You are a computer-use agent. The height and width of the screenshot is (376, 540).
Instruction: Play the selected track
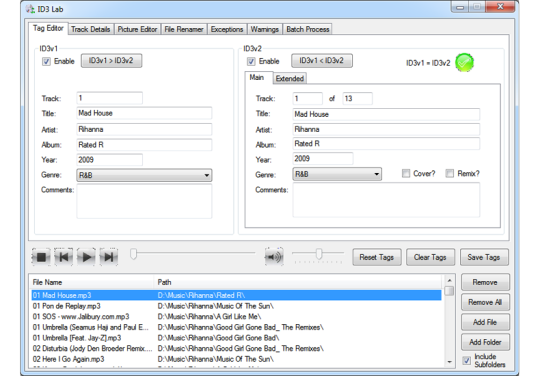pos(86,257)
